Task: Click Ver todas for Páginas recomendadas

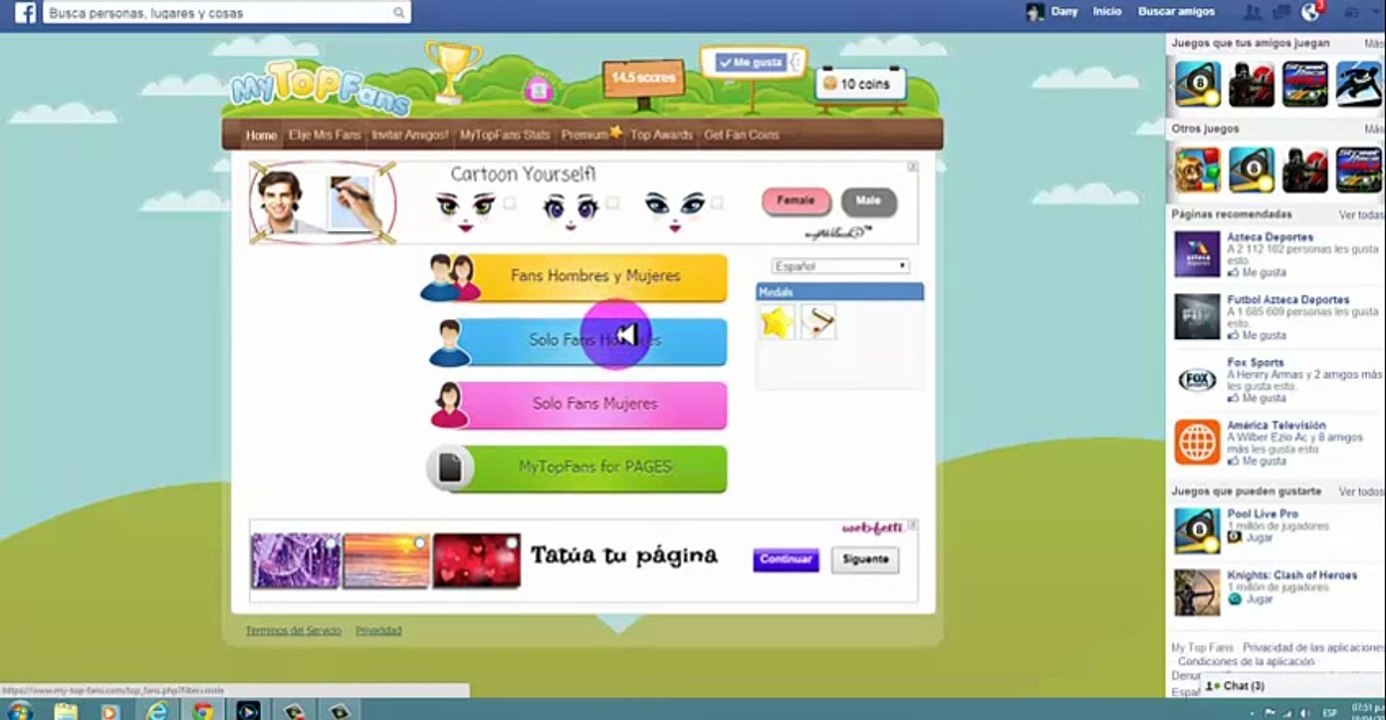Action: pos(1361,215)
